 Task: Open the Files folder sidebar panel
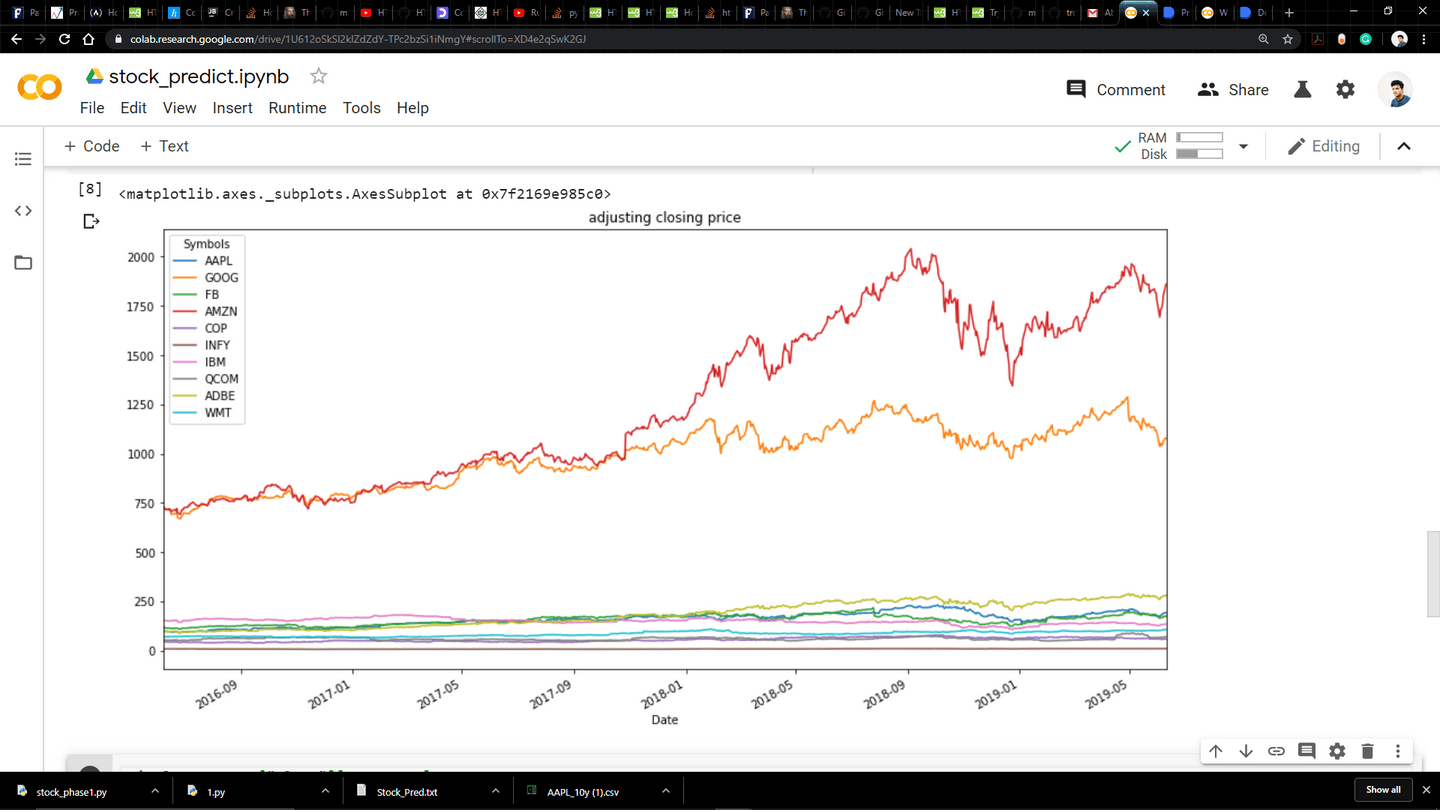click(x=23, y=263)
